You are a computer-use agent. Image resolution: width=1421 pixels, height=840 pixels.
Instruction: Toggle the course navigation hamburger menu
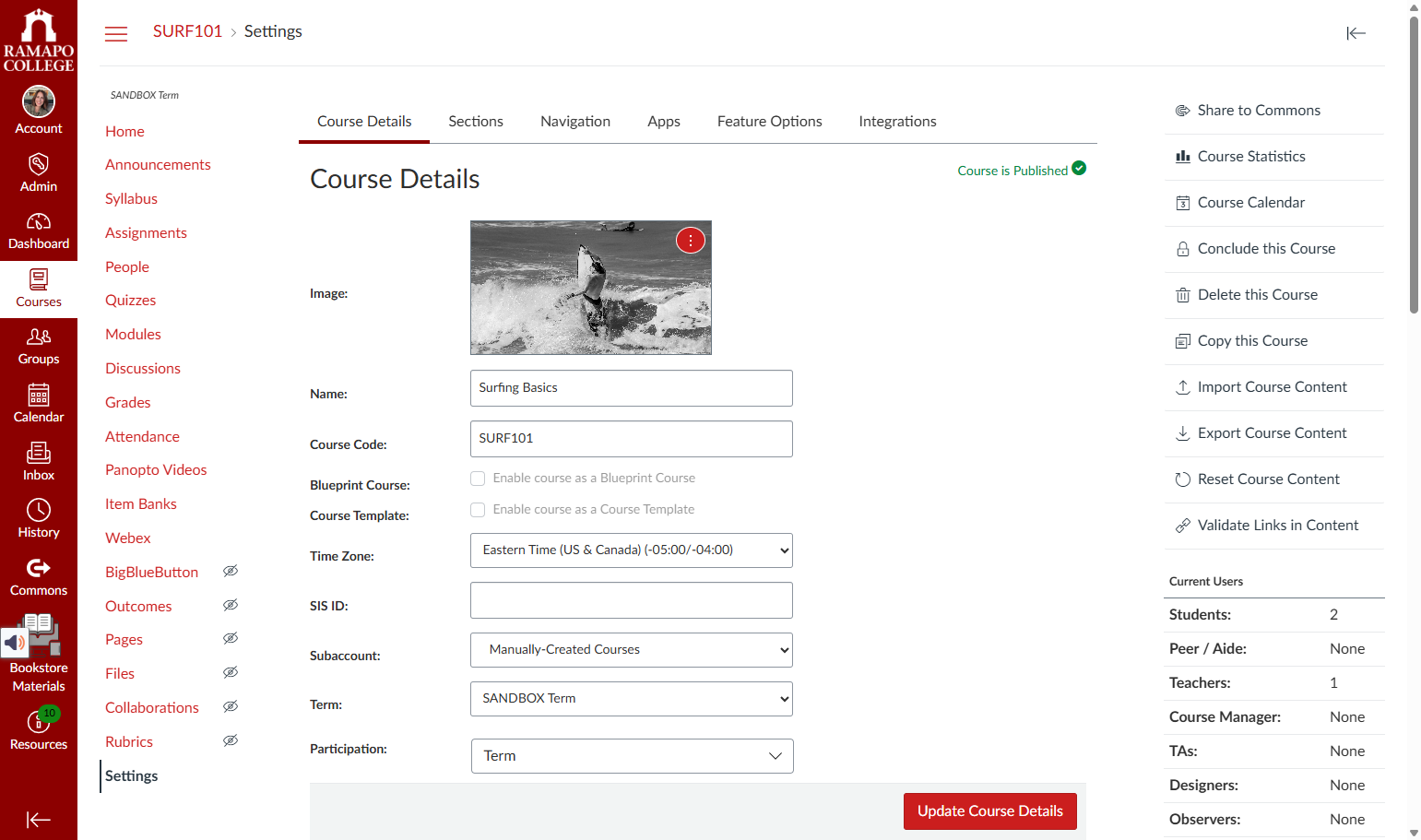coord(116,34)
